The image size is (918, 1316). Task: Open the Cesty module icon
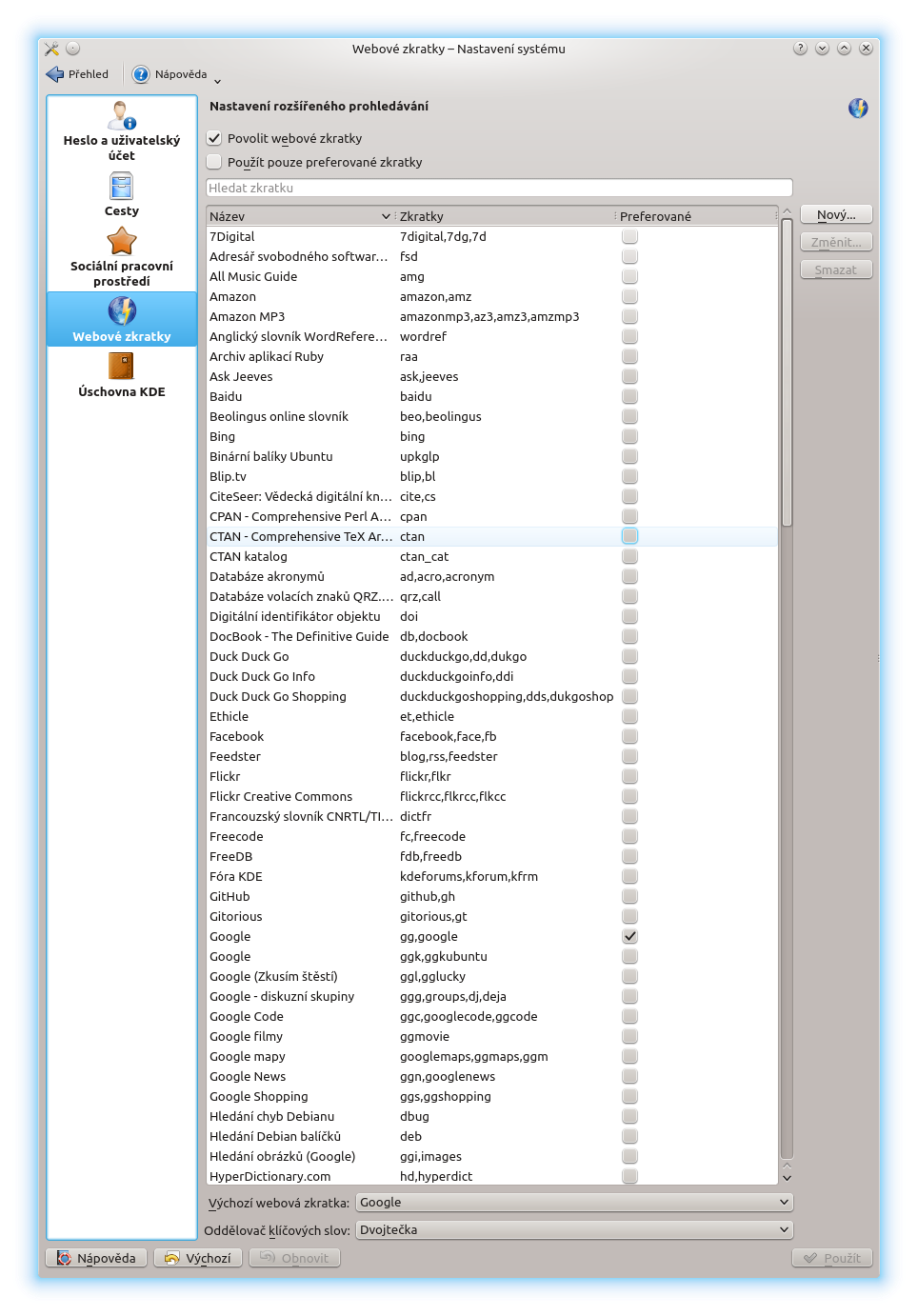click(x=122, y=186)
